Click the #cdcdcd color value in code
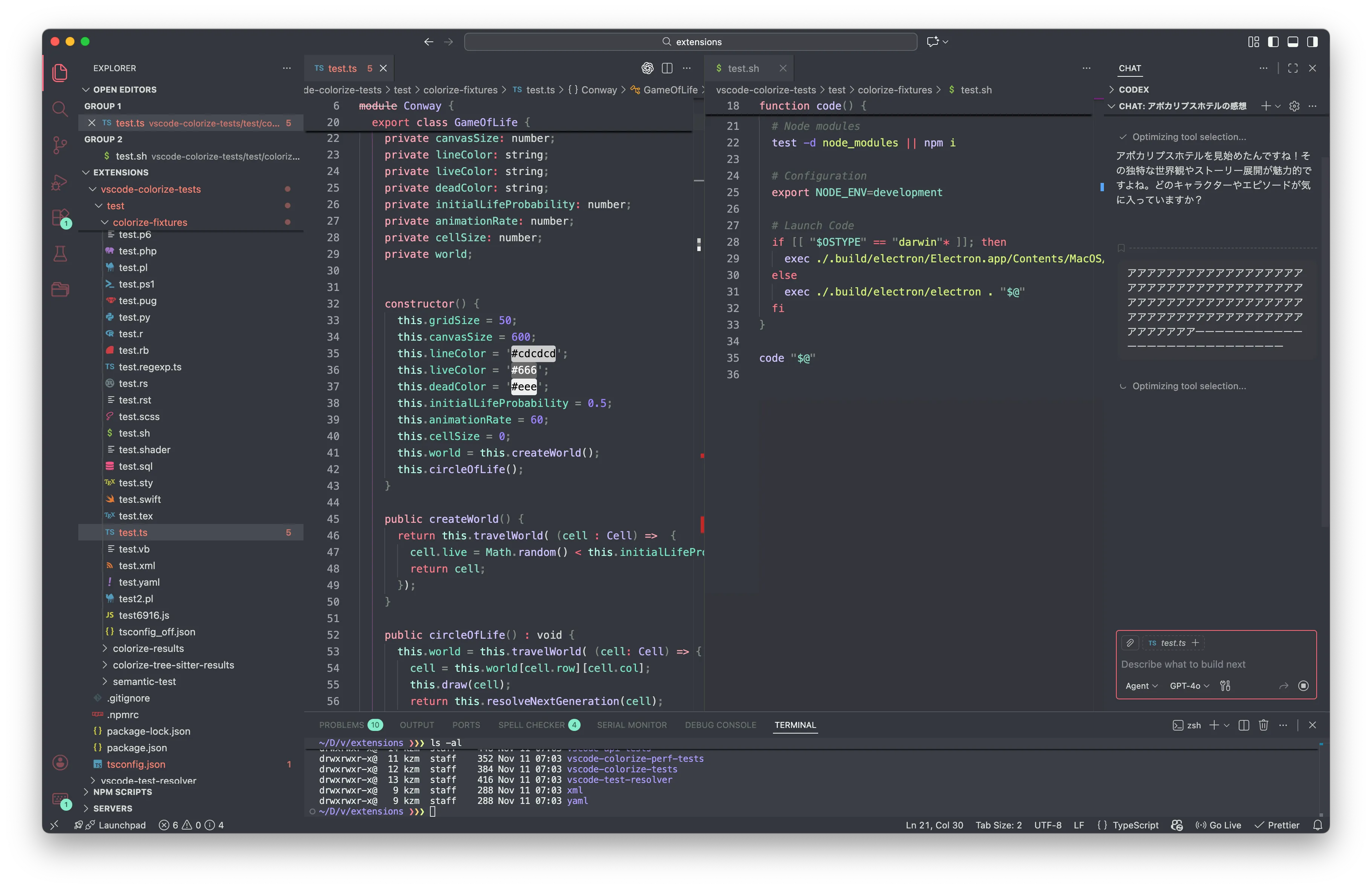1372x889 pixels. tap(533, 353)
